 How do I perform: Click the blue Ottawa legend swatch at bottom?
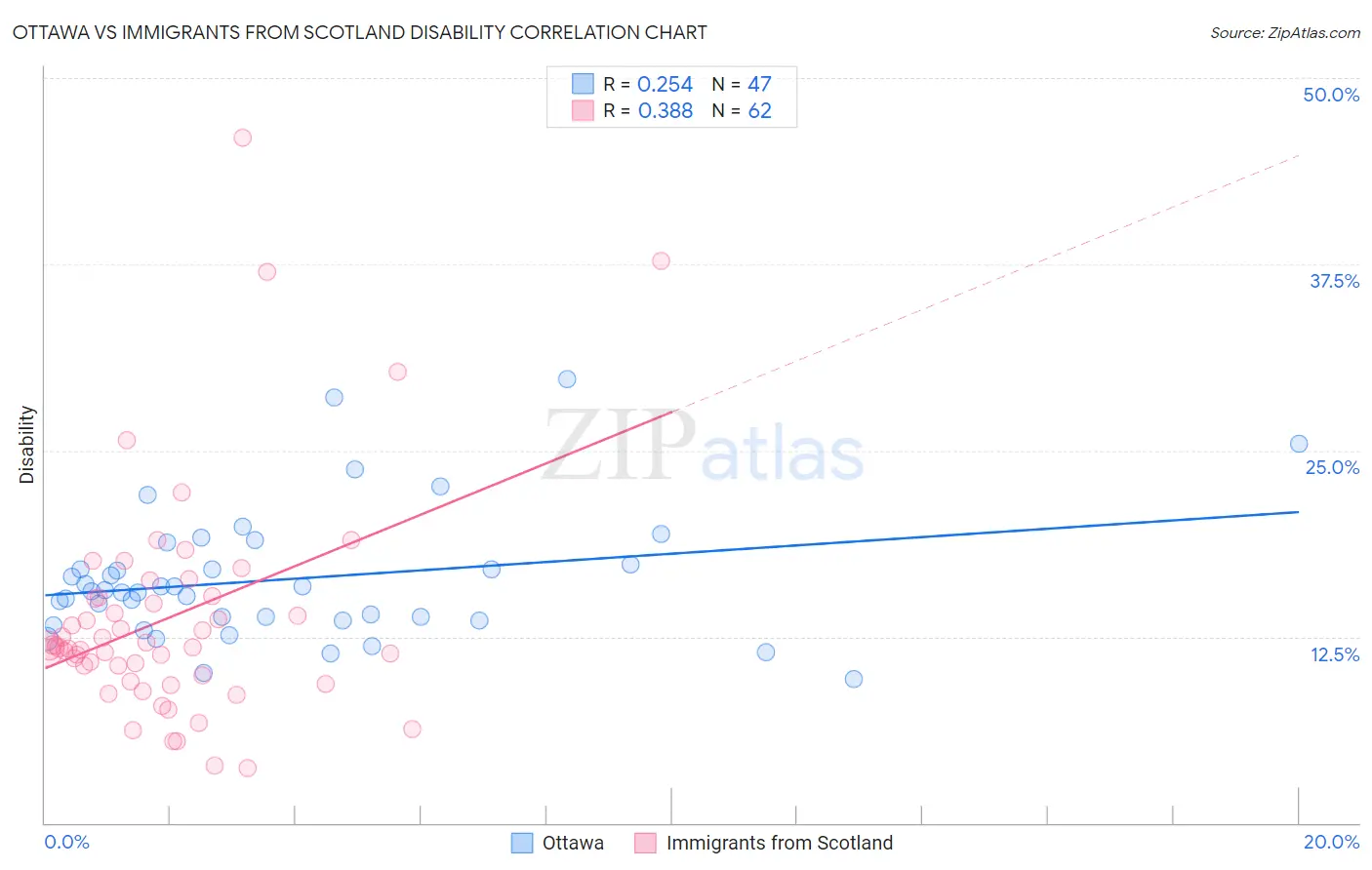click(x=522, y=843)
